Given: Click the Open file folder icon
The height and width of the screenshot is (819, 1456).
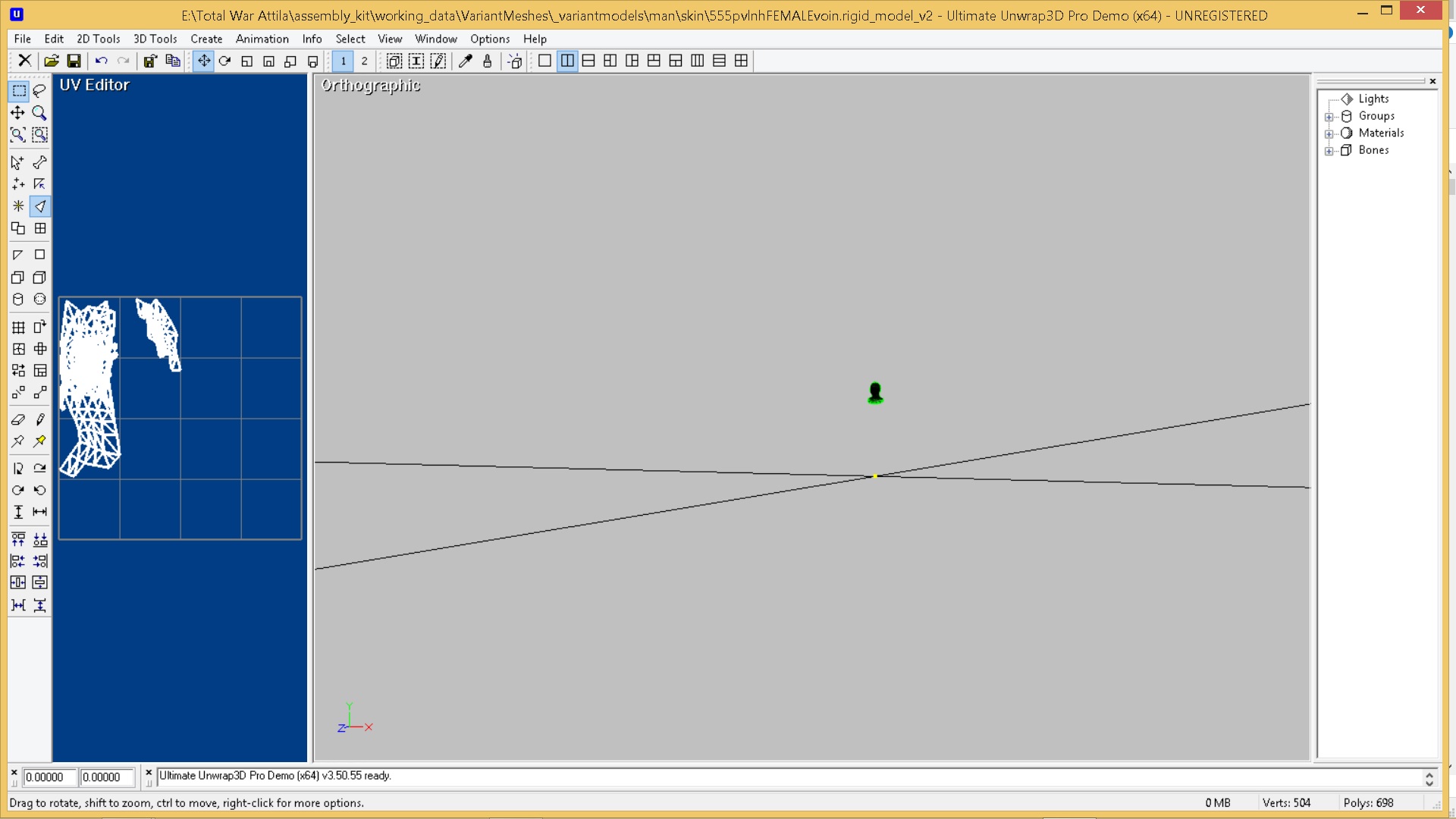Looking at the screenshot, I should point(52,61).
